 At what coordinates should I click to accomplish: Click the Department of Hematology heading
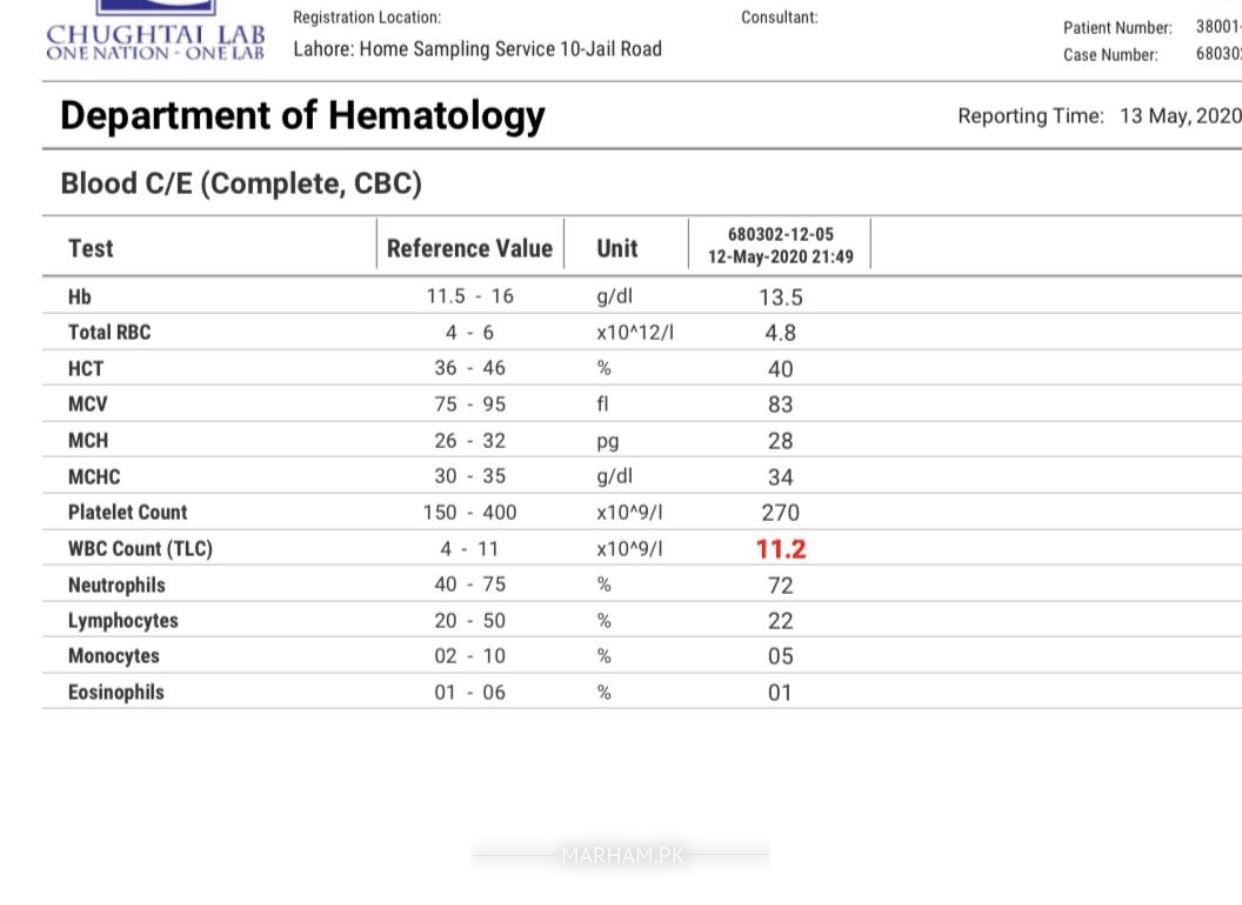click(302, 116)
